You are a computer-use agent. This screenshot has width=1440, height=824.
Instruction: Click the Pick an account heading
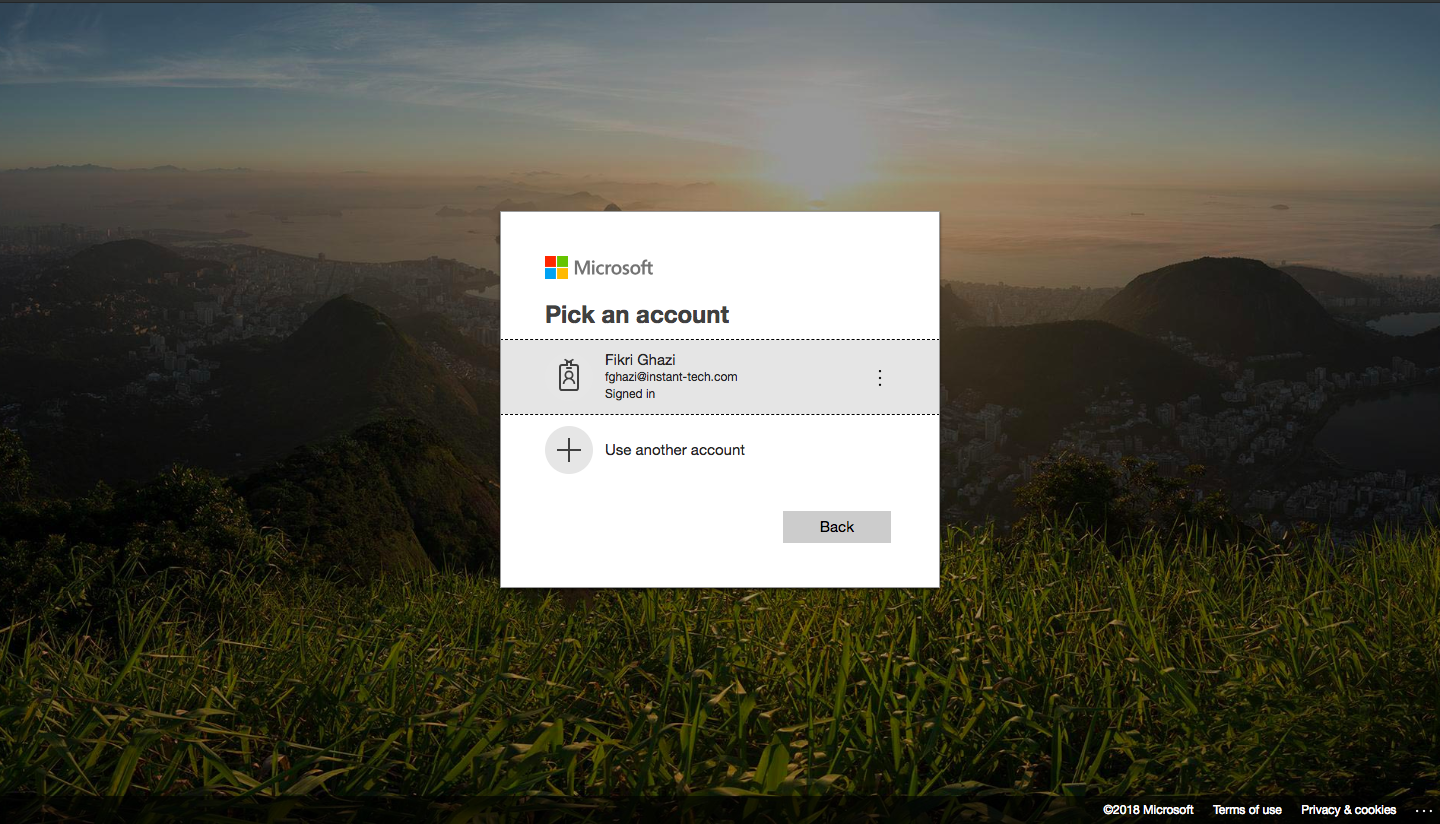(x=637, y=315)
